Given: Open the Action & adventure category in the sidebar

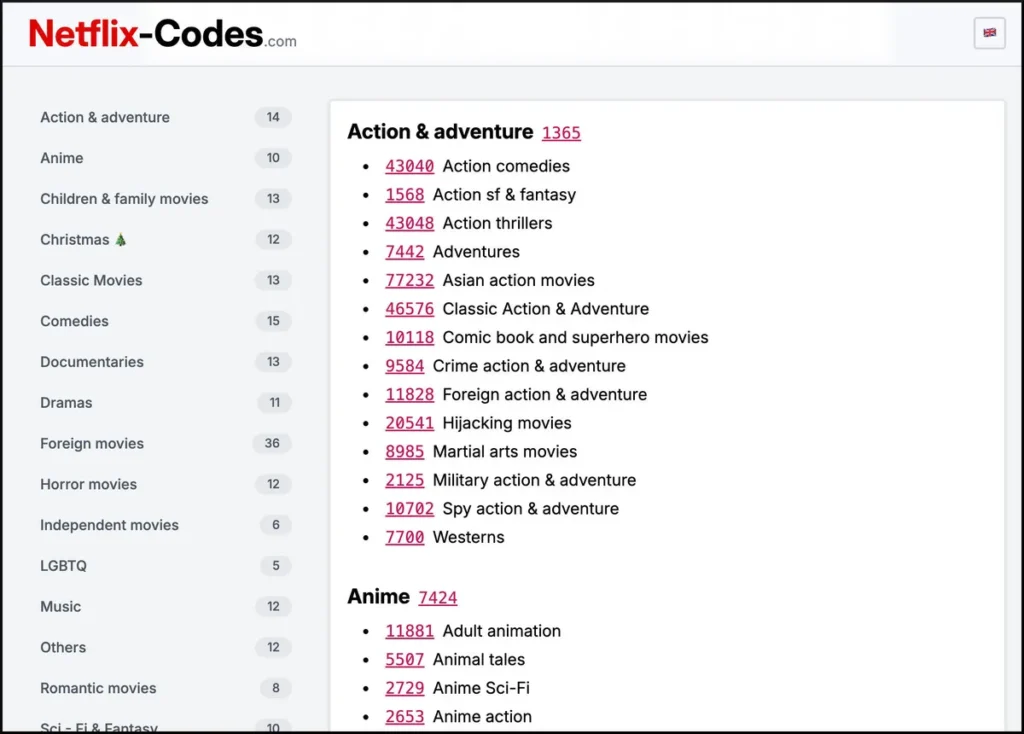Looking at the screenshot, I should coord(104,117).
